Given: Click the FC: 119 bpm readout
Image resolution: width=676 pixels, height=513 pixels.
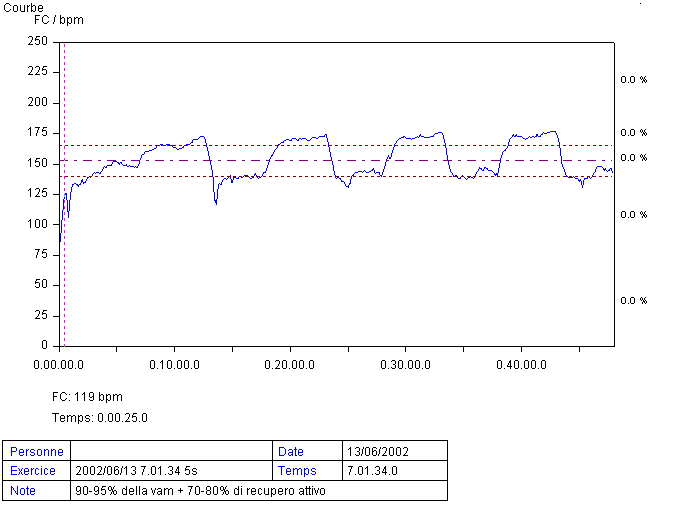Looking at the screenshot, I should 87,397.
